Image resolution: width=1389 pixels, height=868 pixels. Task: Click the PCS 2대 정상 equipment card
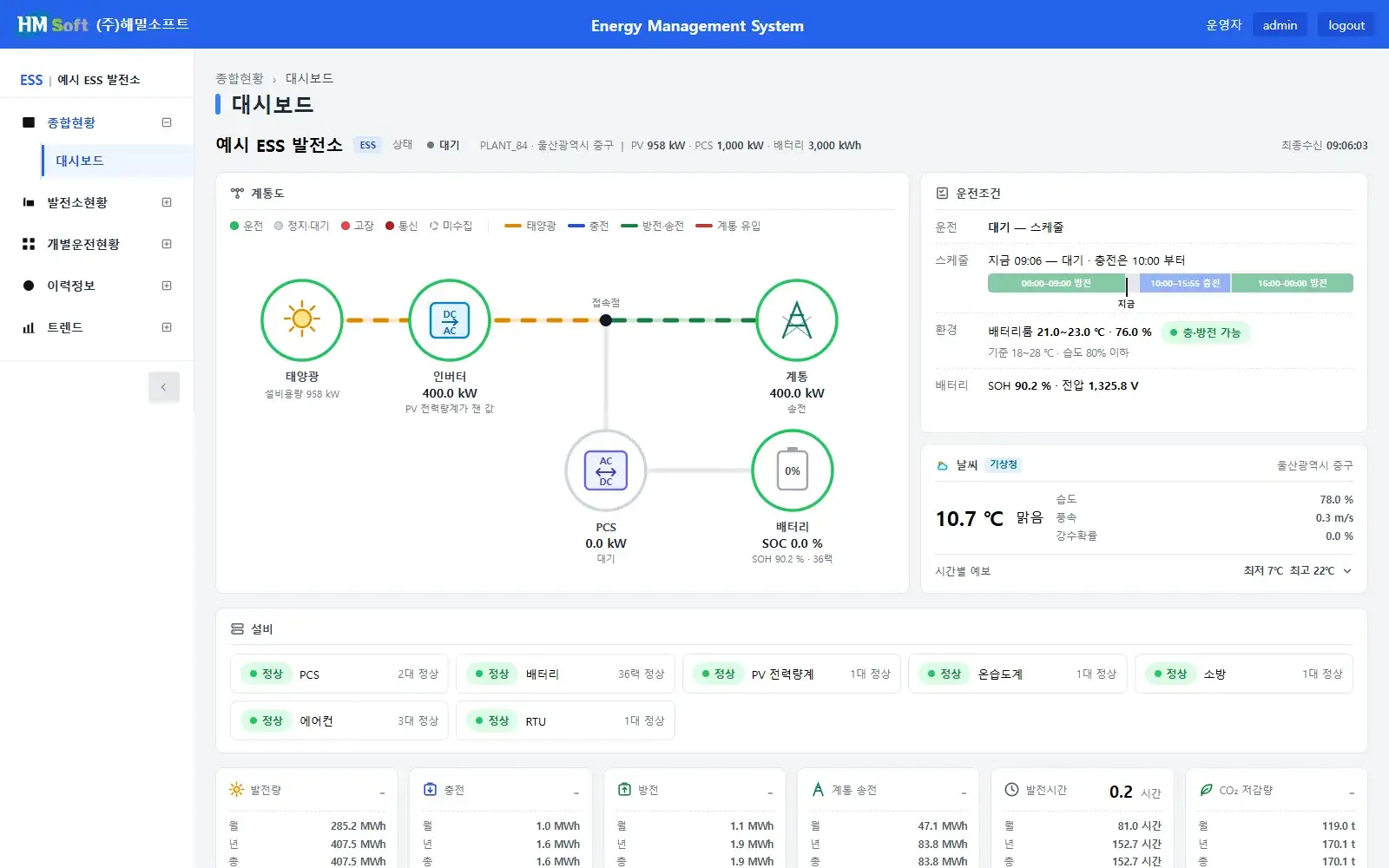[339, 674]
